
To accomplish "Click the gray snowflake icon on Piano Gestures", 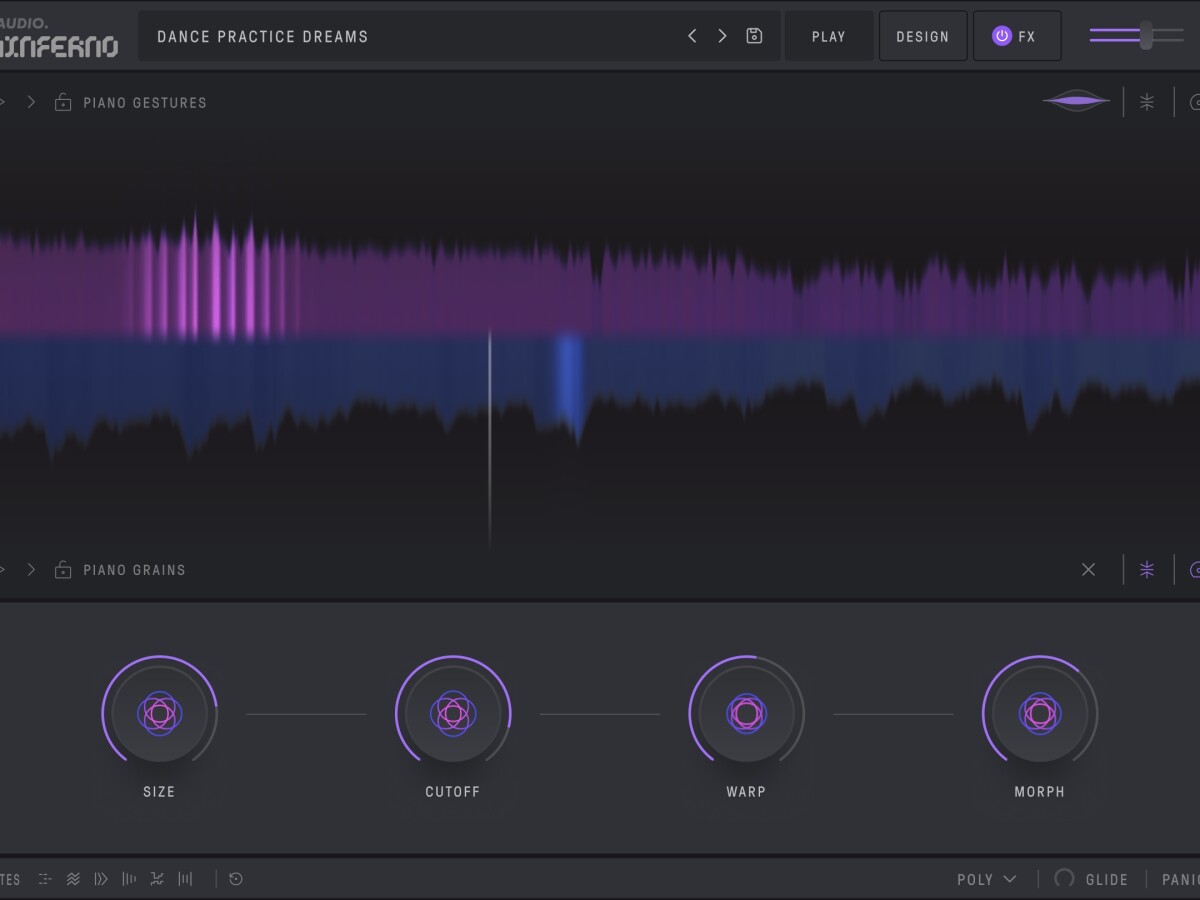I will coord(1147,101).
